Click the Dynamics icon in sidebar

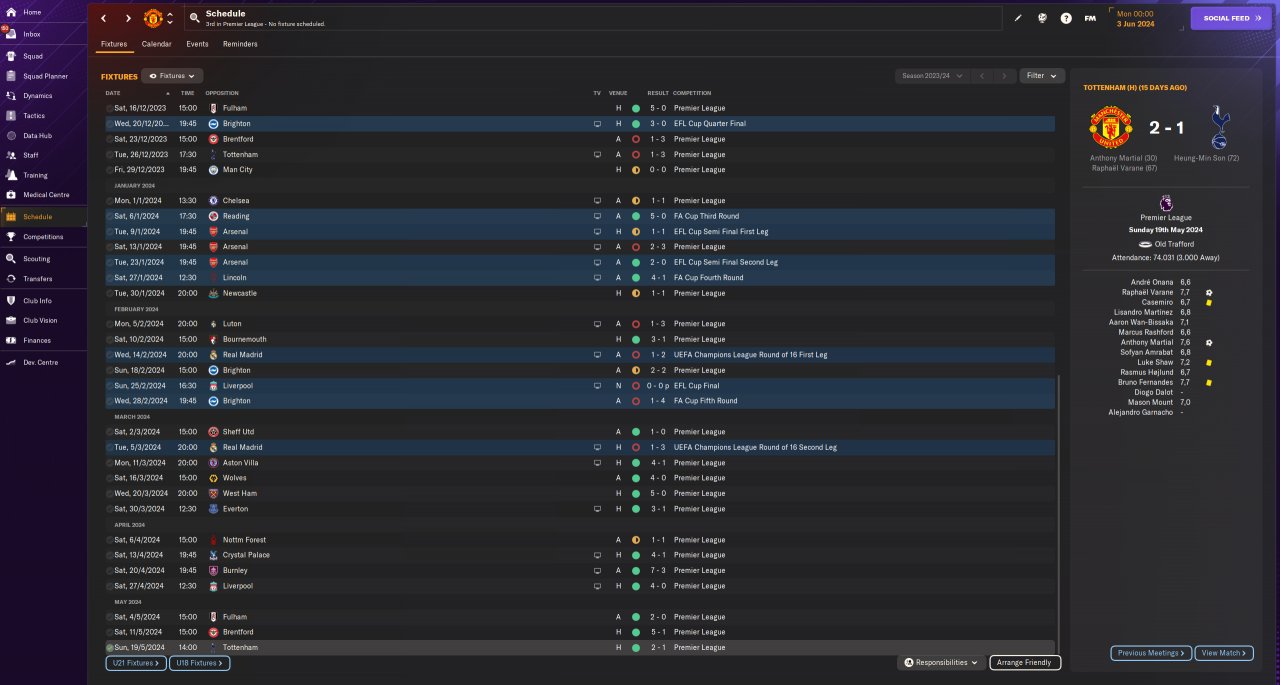coord(11,96)
